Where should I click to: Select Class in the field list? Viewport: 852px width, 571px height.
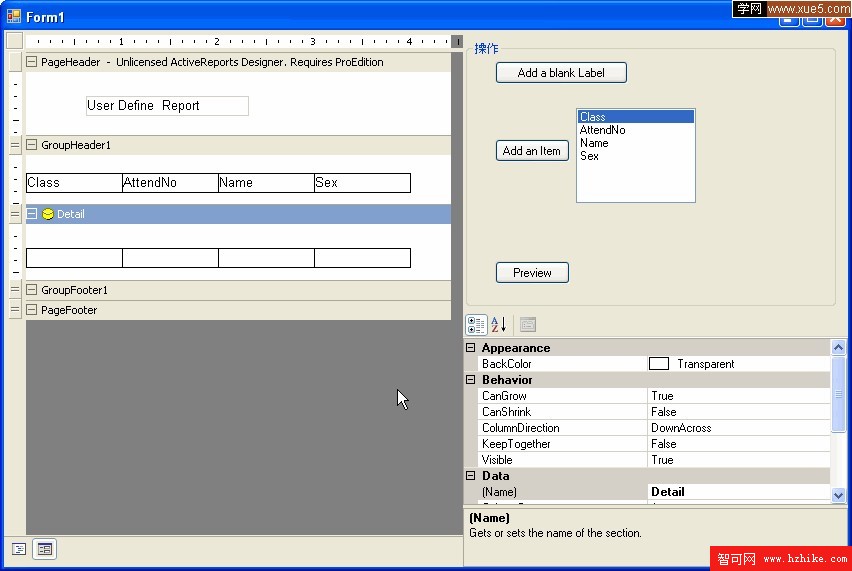click(x=635, y=117)
